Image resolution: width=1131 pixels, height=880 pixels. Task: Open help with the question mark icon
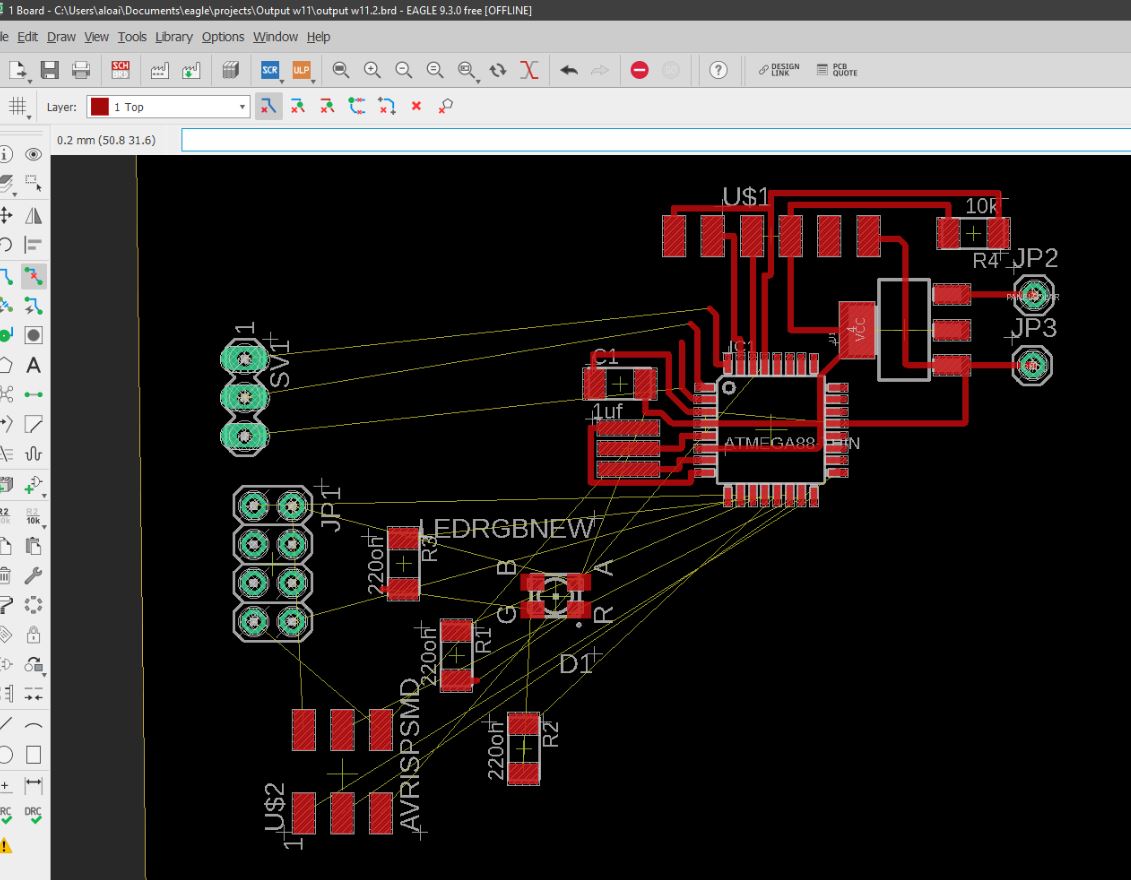pos(718,70)
